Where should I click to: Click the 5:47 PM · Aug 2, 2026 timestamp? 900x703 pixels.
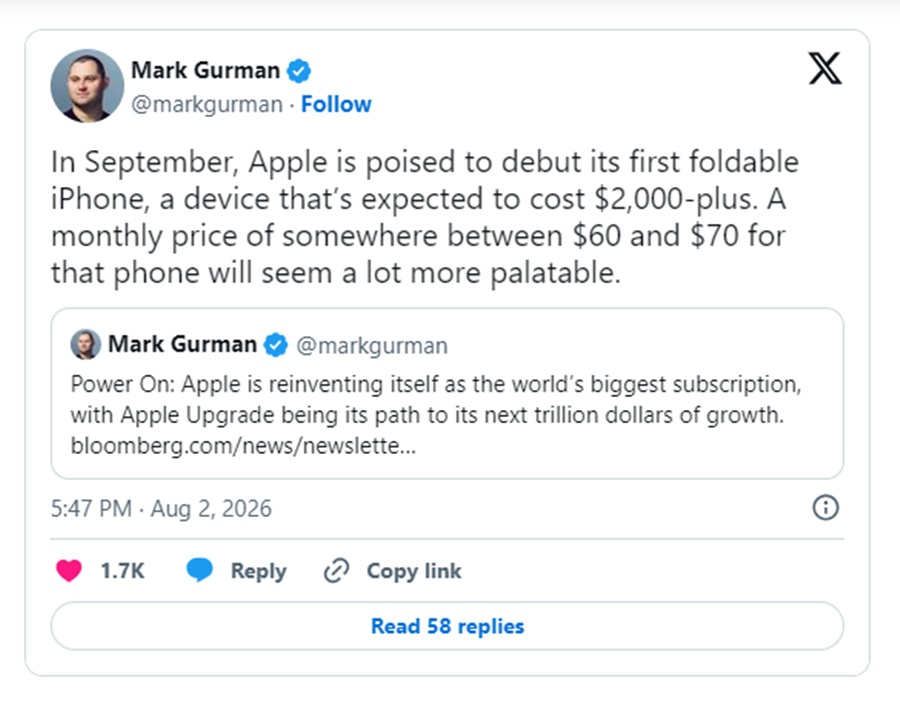(x=161, y=508)
